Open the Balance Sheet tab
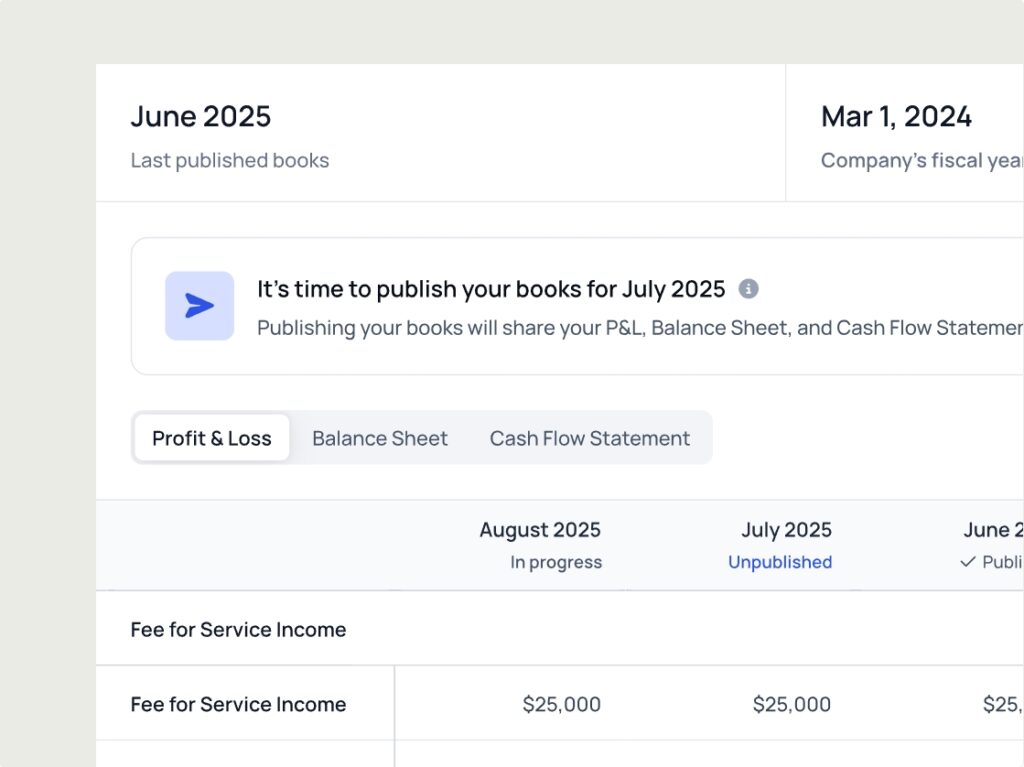Viewport: 1024px width, 767px height. (x=380, y=438)
